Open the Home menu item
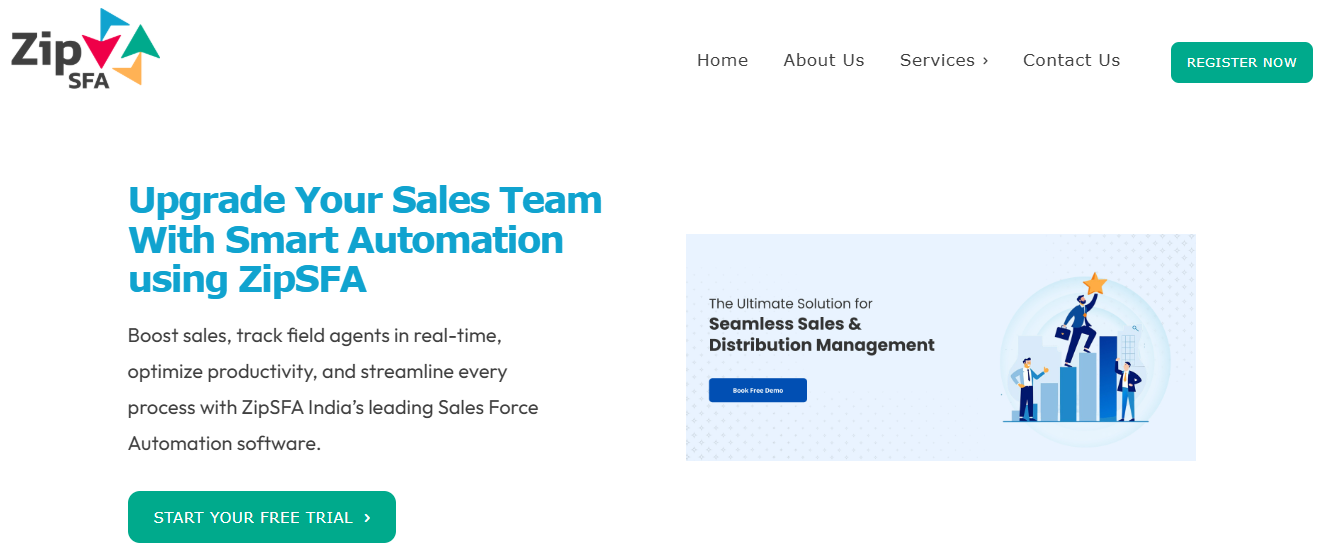The height and width of the screenshot is (553, 1329). (722, 60)
